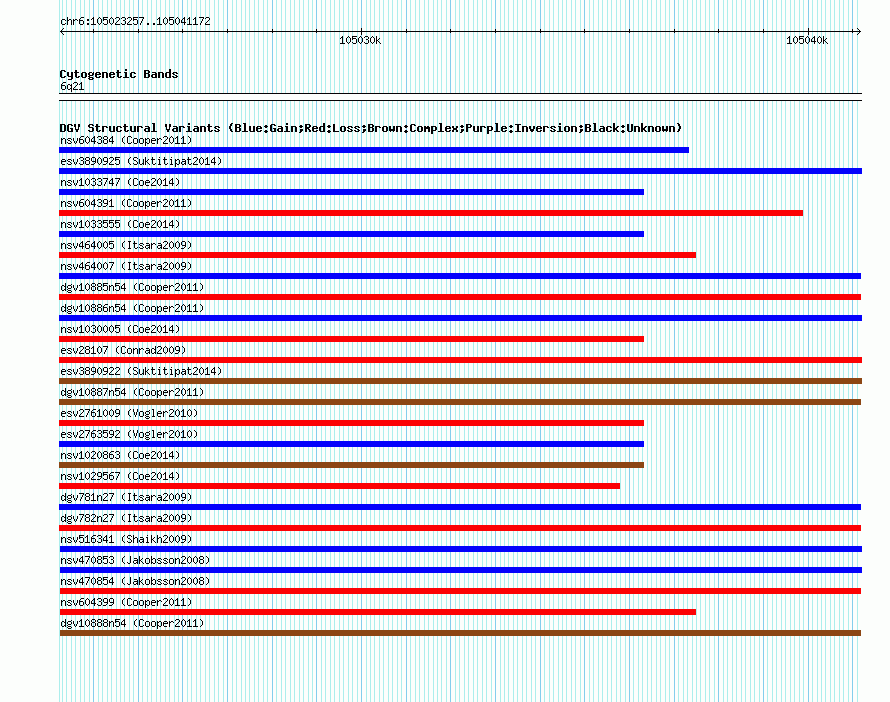Open nsv604399 (Cooper2011) variant
Viewport: 890px width, 702px height.
pos(126,602)
